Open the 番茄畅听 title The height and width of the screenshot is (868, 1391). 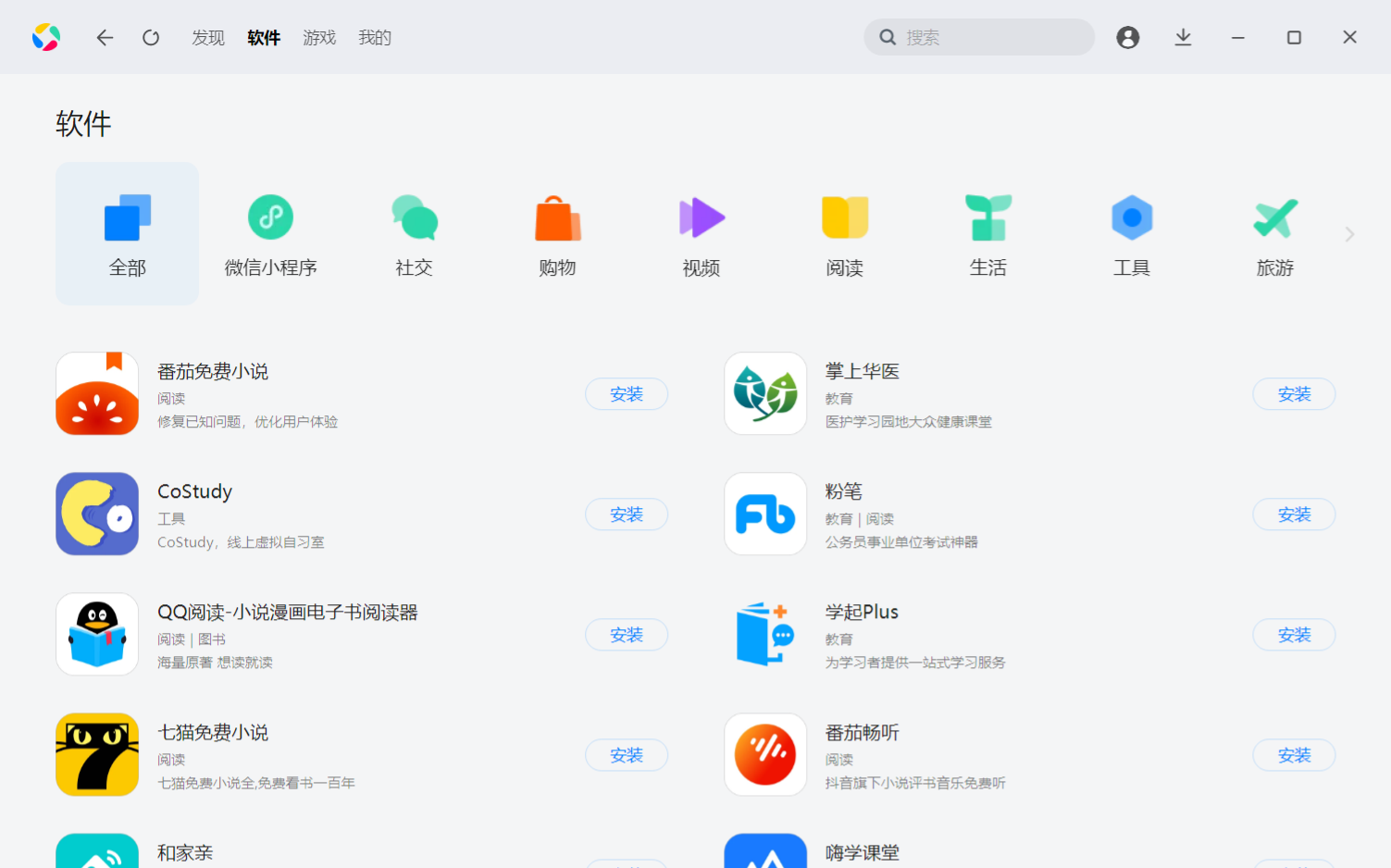click(x=863, y=732)
